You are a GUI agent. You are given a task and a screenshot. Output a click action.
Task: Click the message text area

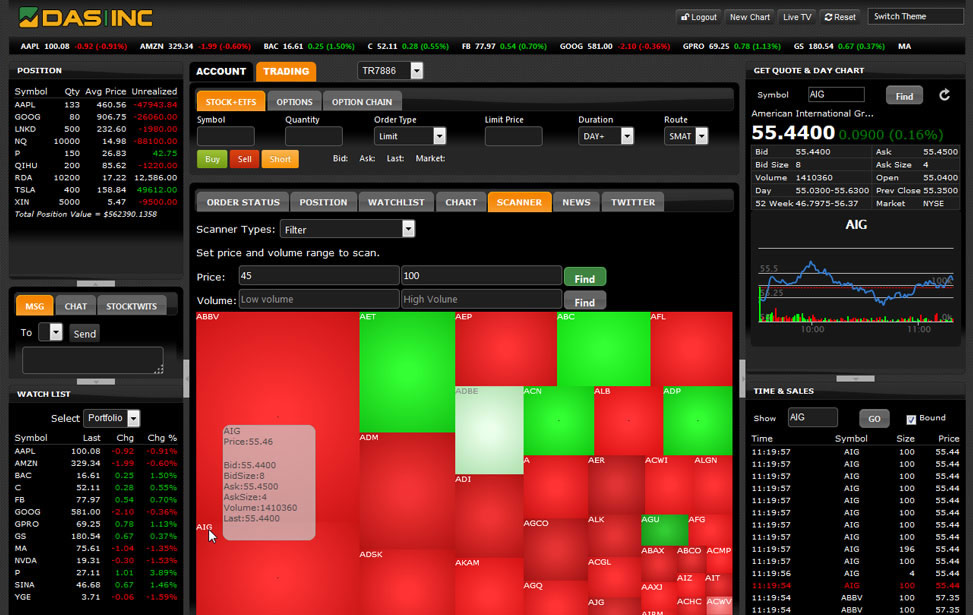(x=93, y=360)
